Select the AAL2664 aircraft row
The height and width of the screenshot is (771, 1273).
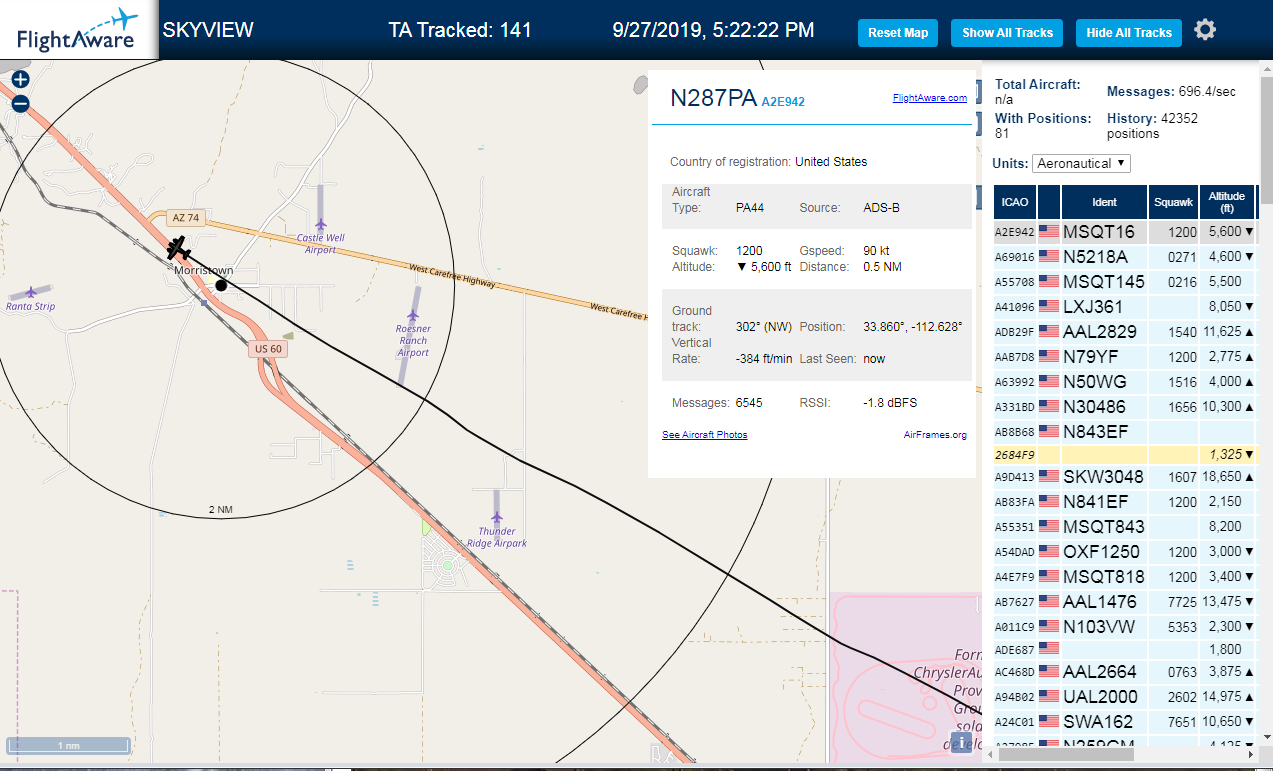coord(1124,672)
